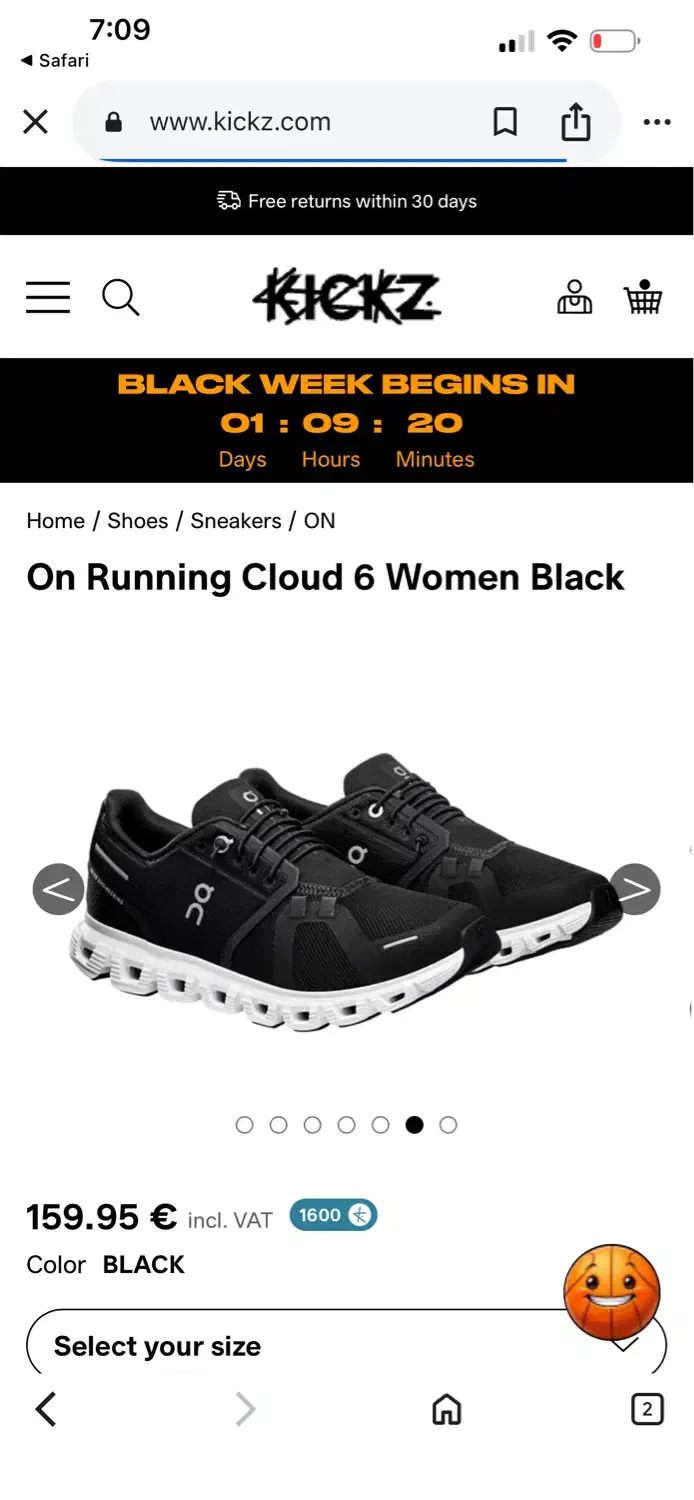Tap the 1600 points badge

point(333,1215)
